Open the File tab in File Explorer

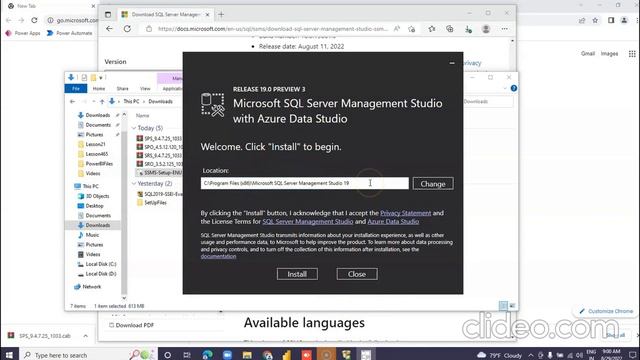click(x=76, y=89)
